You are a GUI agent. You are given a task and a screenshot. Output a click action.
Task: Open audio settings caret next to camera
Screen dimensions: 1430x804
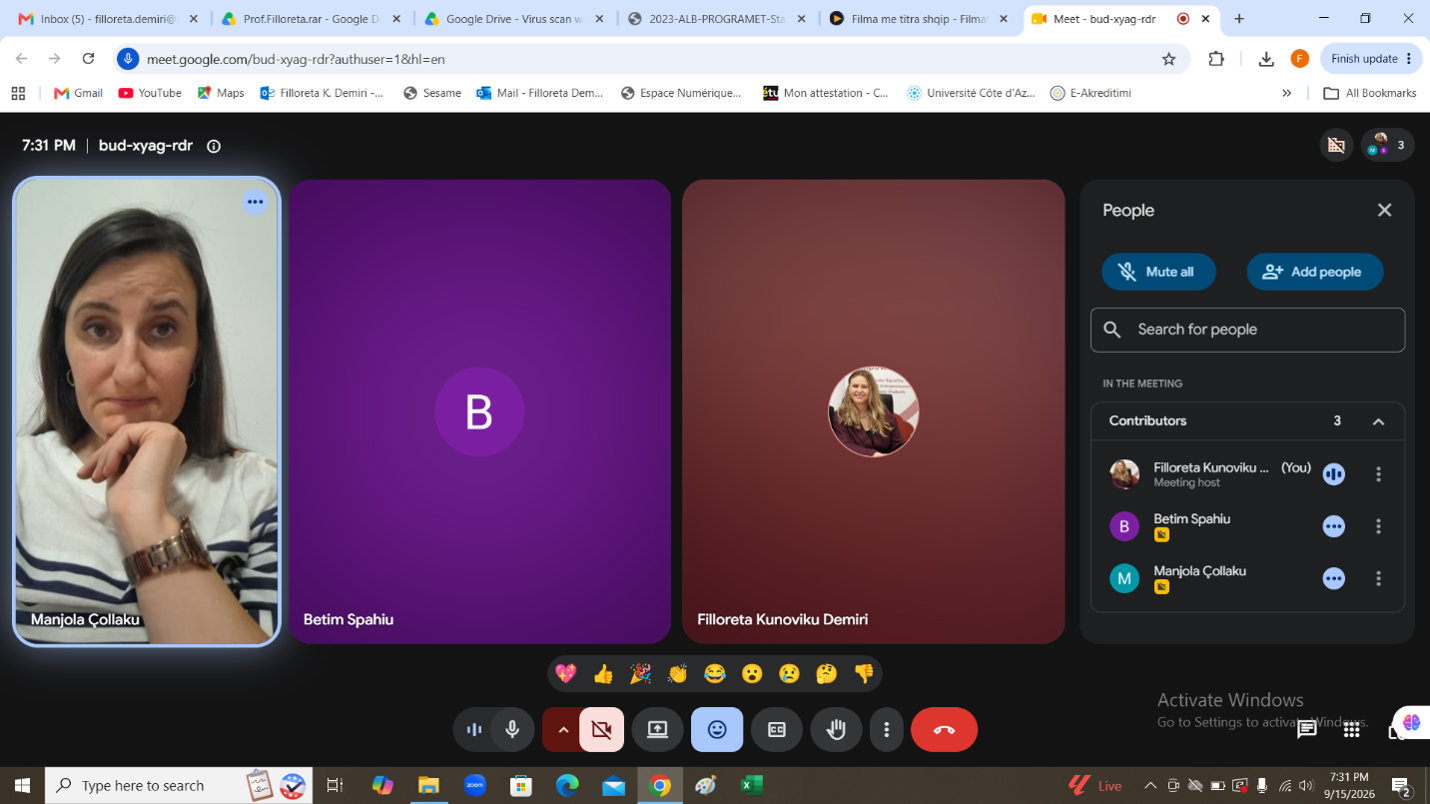(563, 730)
